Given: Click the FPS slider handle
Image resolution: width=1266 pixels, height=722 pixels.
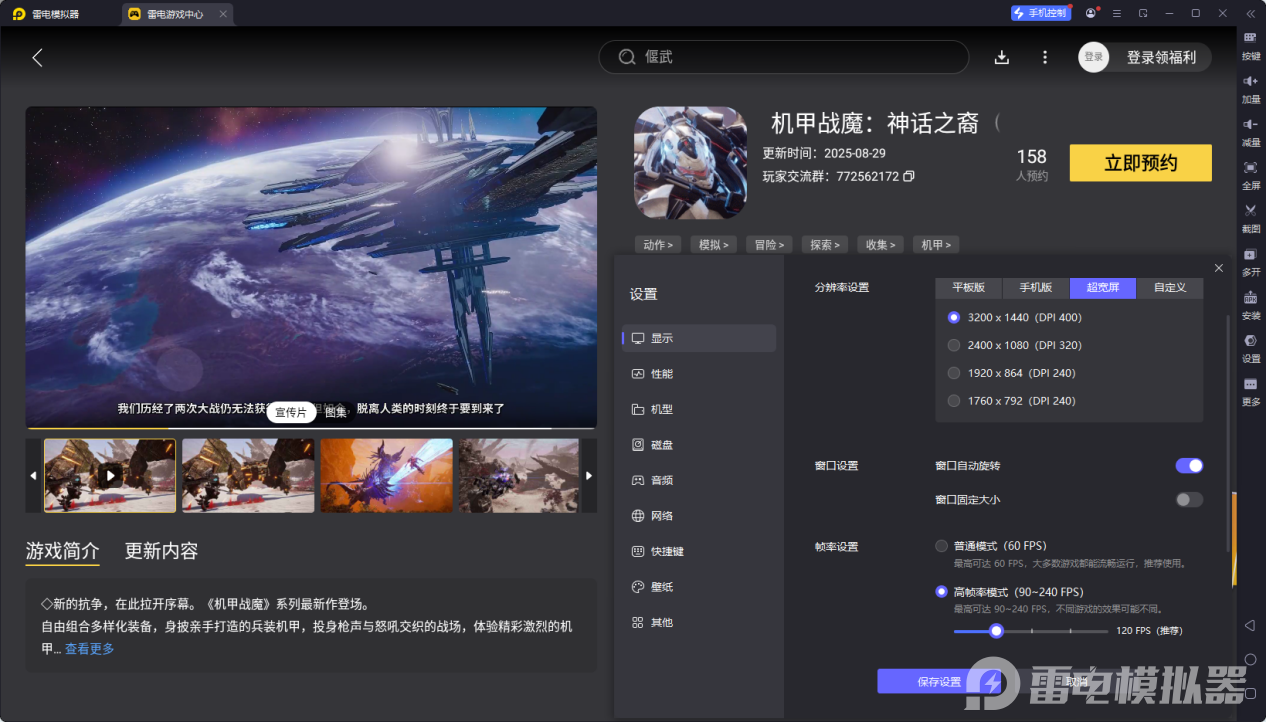Looking at the screenshot, I should click(996, 631).
